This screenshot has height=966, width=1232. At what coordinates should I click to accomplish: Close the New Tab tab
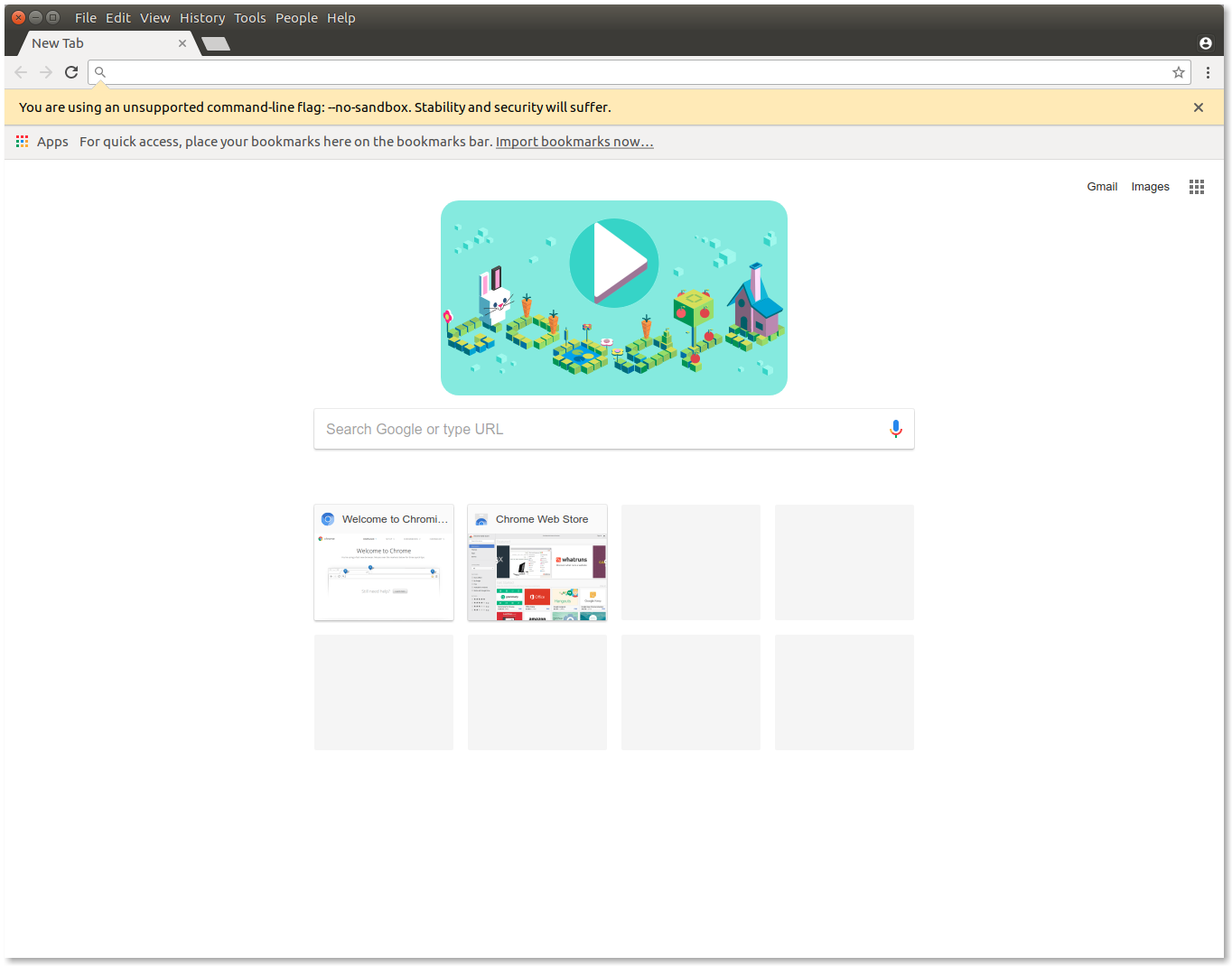(x=182, y=43)
